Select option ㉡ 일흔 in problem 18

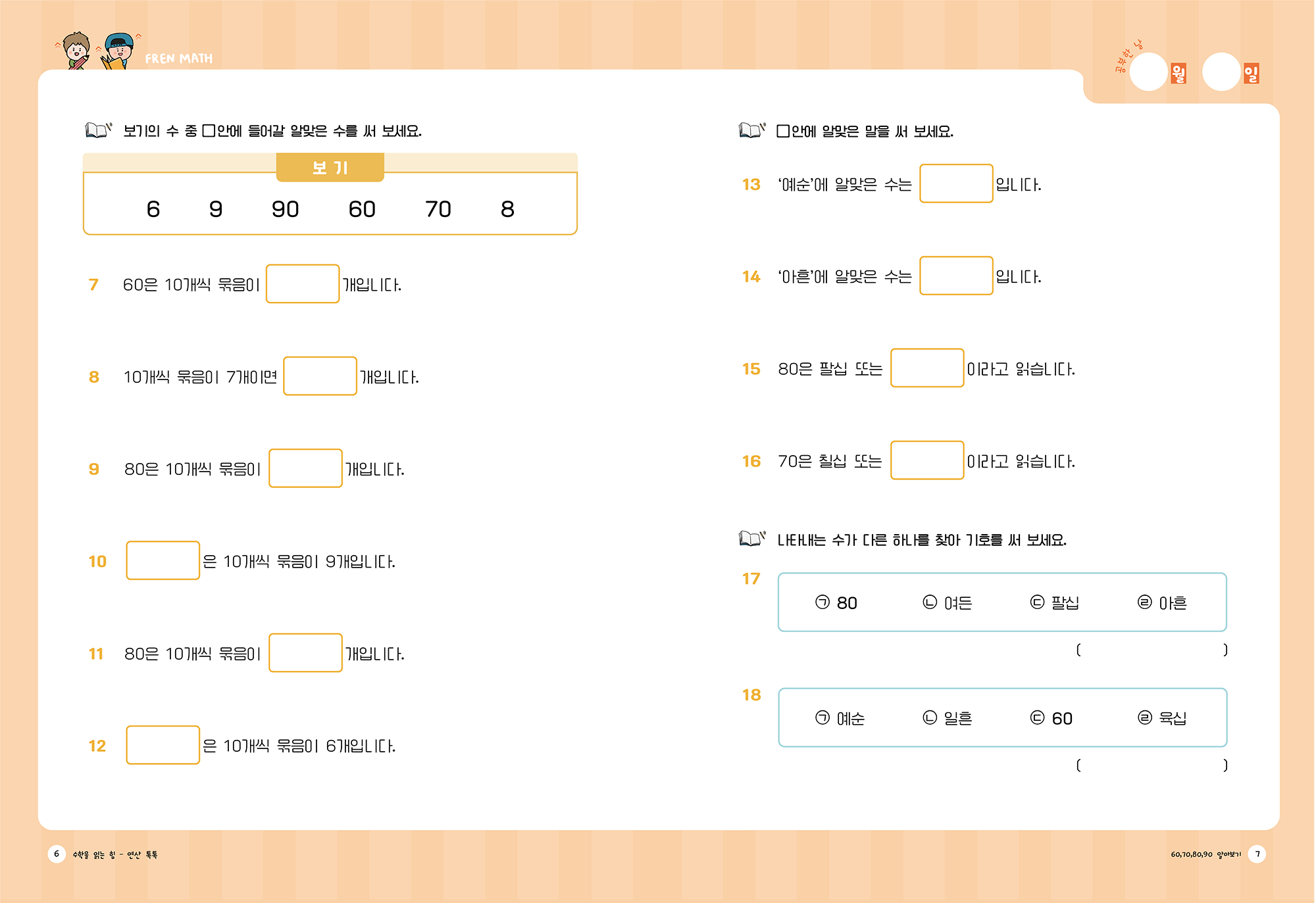948,718
